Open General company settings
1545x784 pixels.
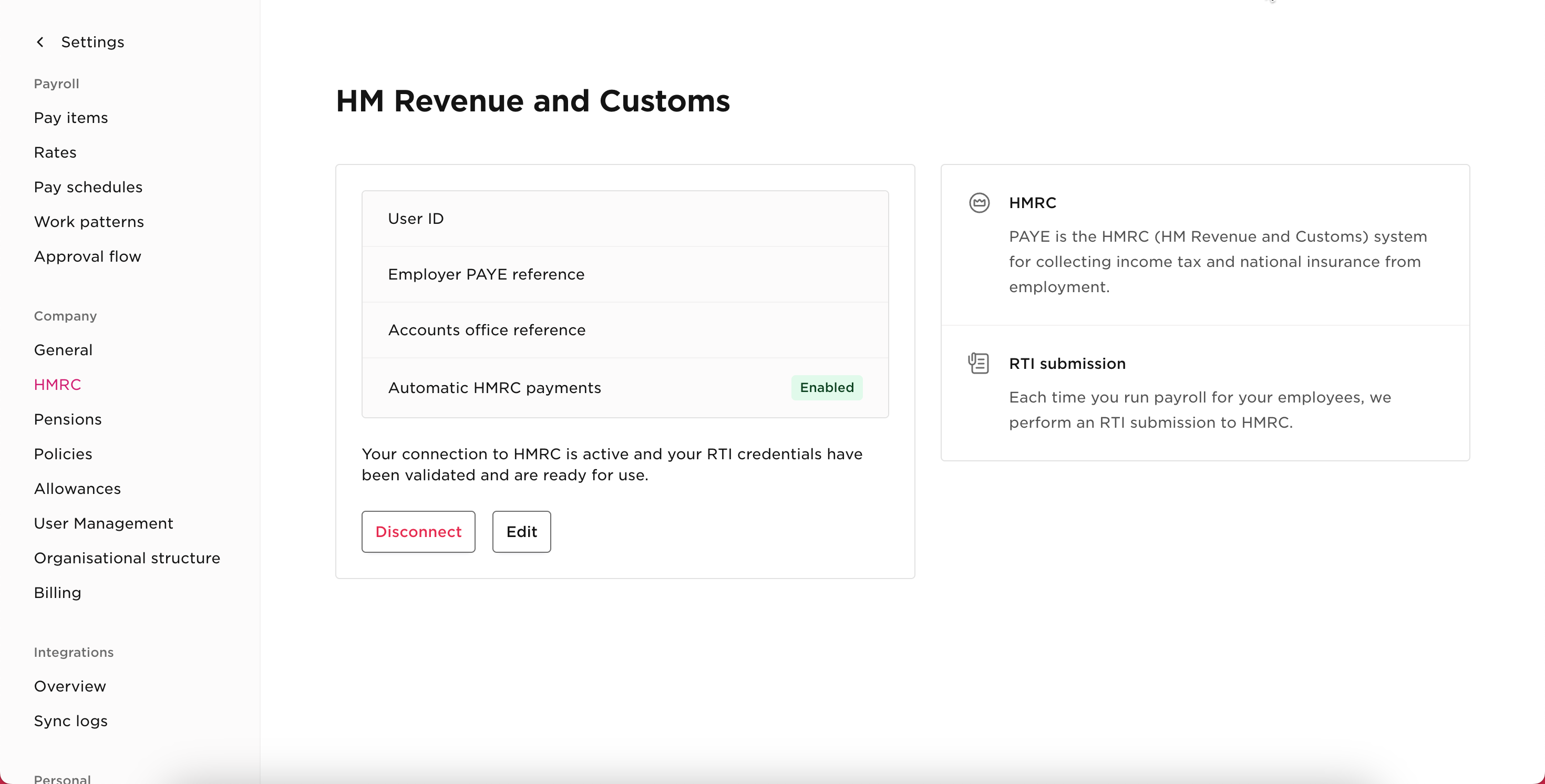coord(63,350)
